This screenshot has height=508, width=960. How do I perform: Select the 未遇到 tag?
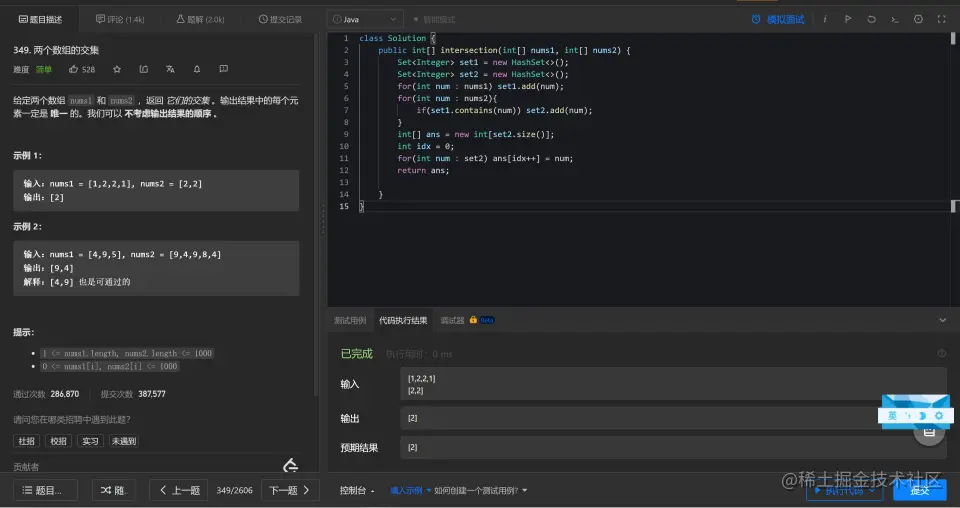pyautogui.click(x=123, y=441)
